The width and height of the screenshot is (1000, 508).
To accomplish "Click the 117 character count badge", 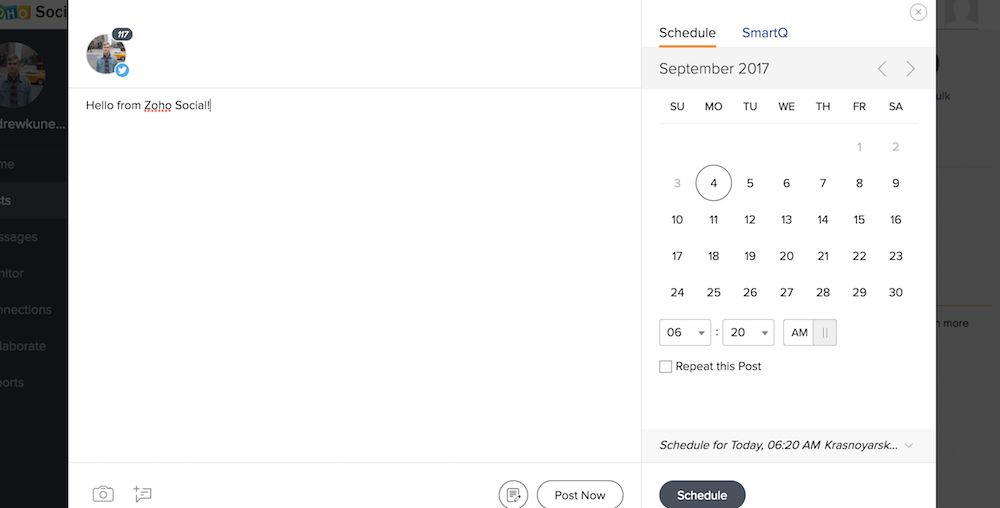I will tap(123, 34).
